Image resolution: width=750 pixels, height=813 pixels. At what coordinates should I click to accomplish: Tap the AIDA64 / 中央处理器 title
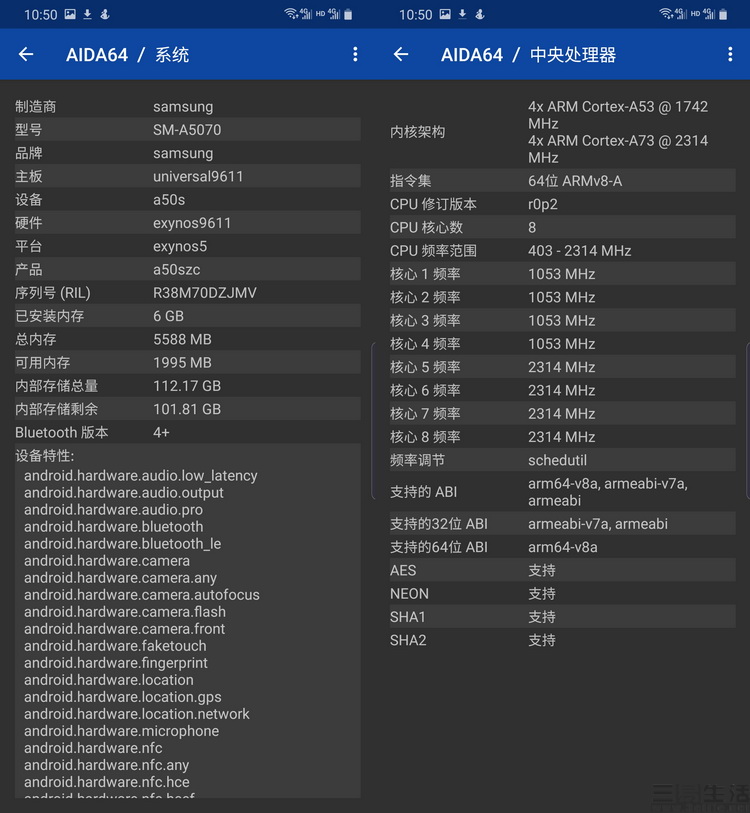click(x=529, y=54)
